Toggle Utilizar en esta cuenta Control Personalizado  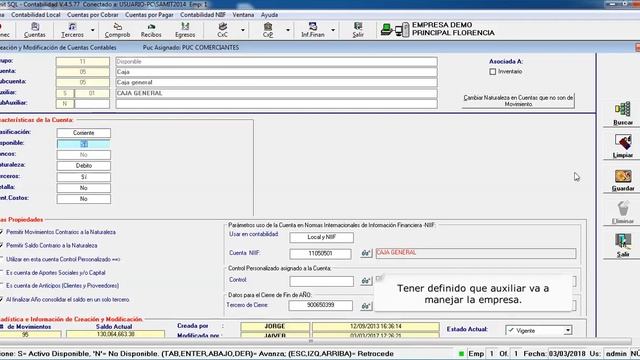coord(2,259)
